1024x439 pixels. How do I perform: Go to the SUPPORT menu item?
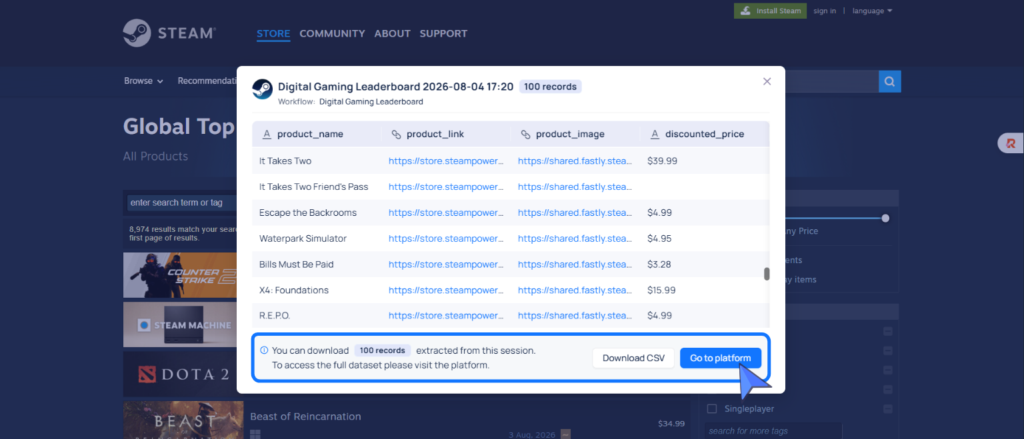coord(443,33)
